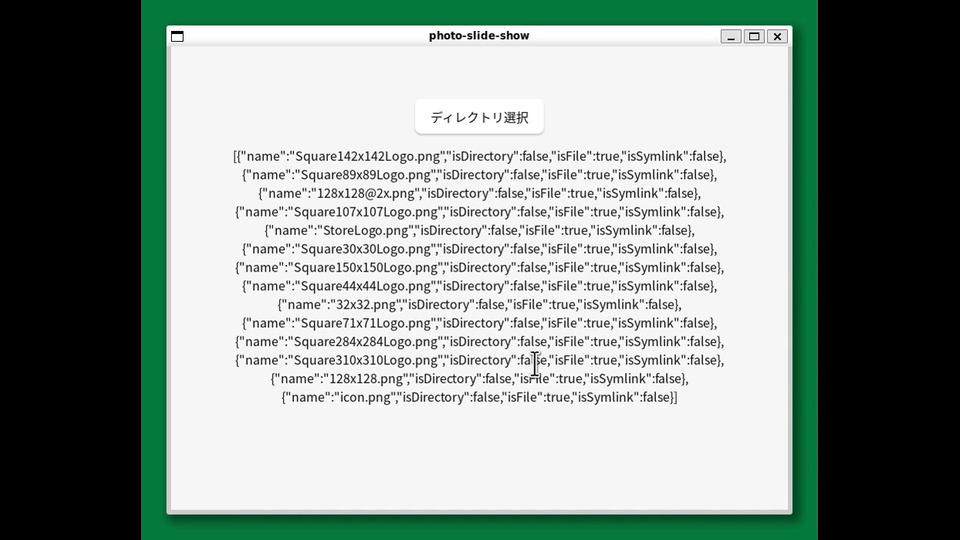Click the 128x128.png entry line
This screenshot has height=540, width=960.
point(479,378)
